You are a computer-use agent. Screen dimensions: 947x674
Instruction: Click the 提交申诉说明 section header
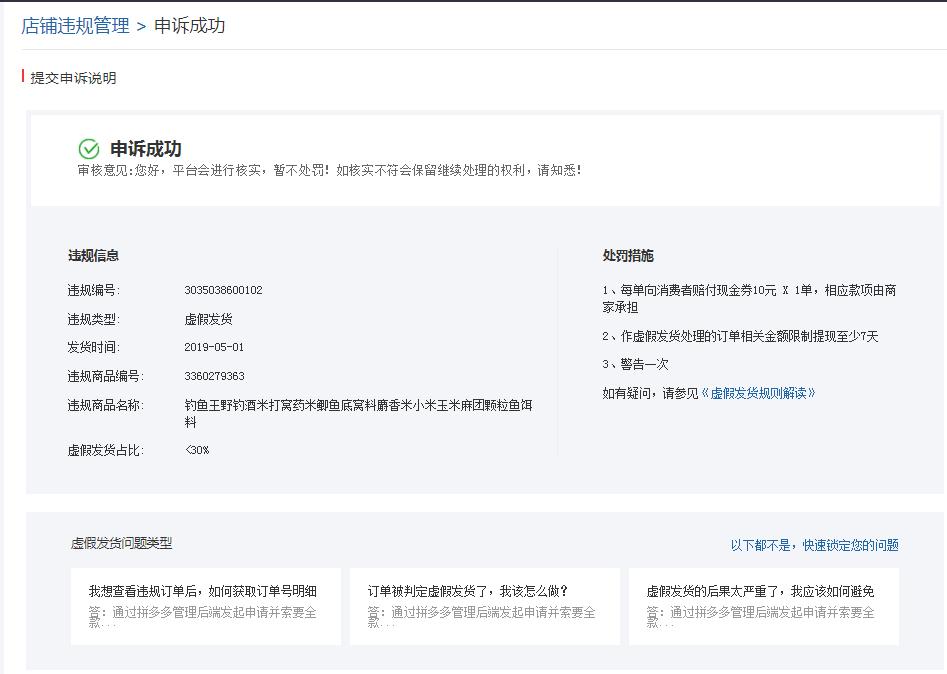pos(76,77)
